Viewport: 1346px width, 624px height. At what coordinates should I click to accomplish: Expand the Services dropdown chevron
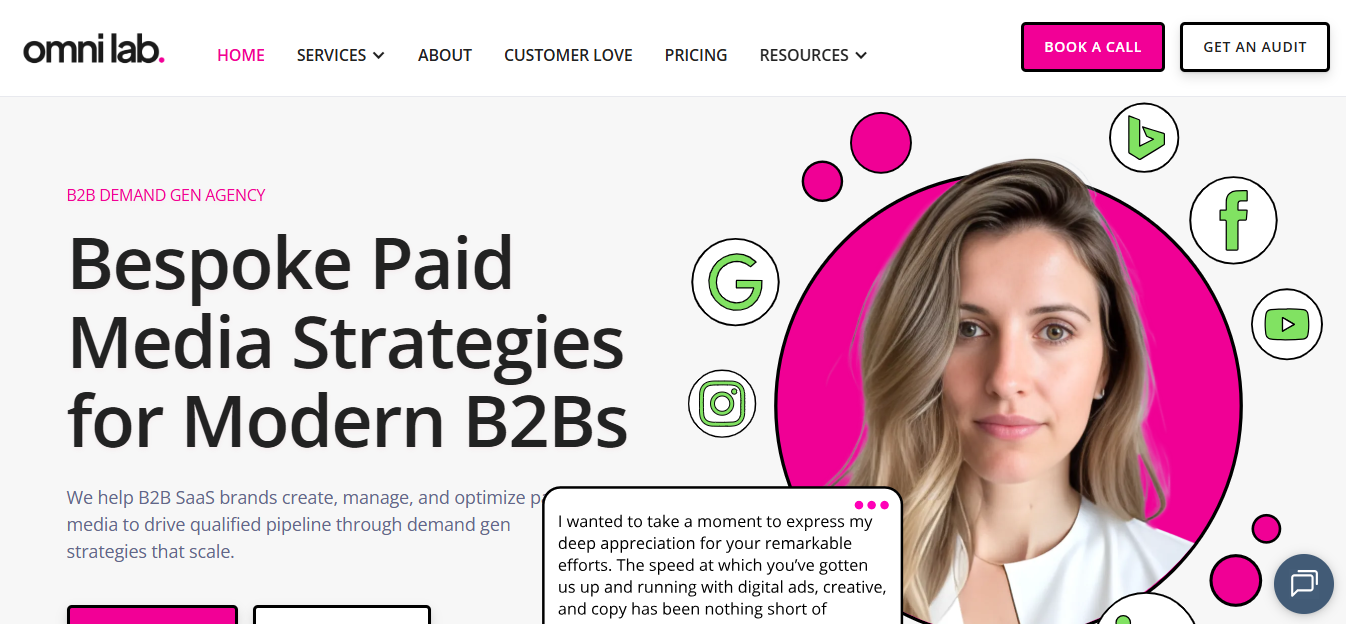coord(379,56)
